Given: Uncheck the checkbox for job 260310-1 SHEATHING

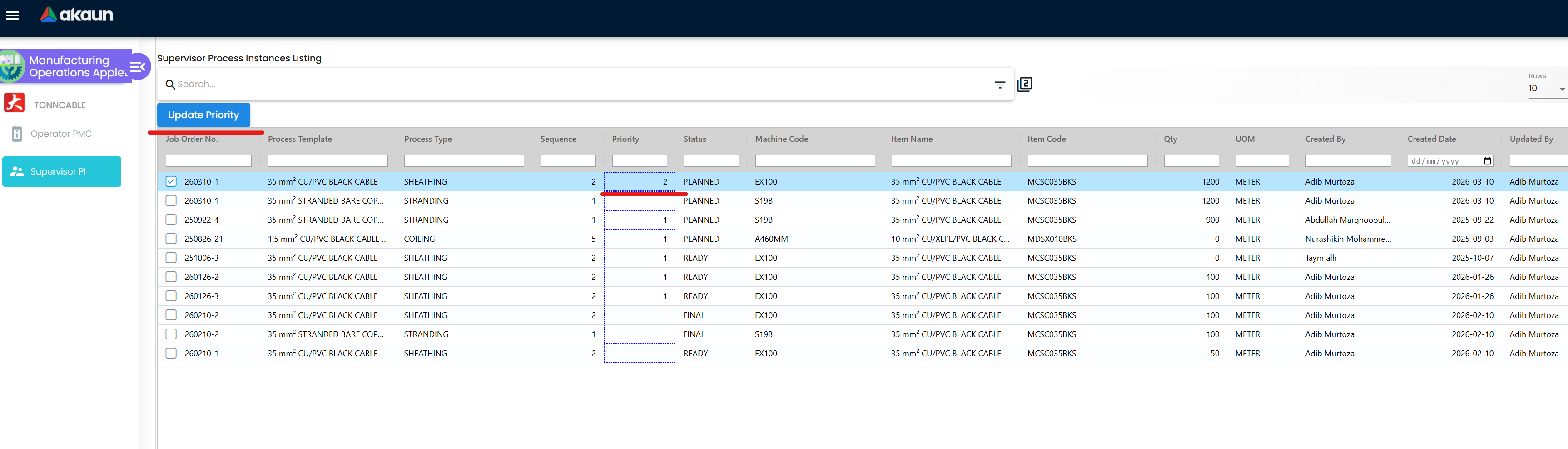Looking at the screenshot, I should click(x=171, y=181).
